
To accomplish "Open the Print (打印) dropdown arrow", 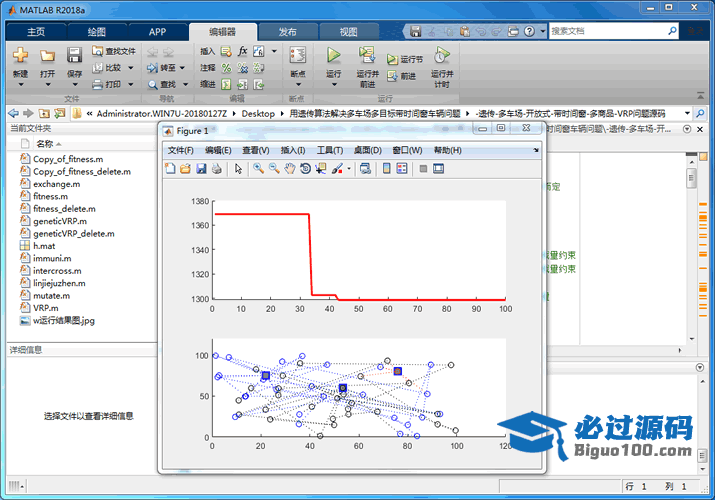I will click(130, 84).
